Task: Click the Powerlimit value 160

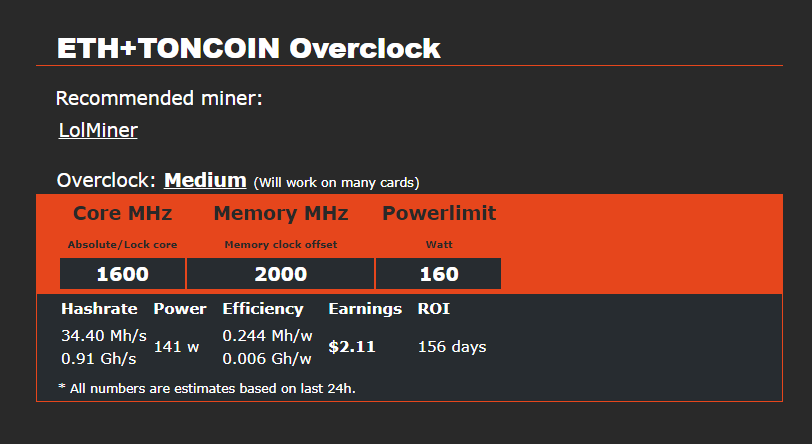Action: pos(439,274)
